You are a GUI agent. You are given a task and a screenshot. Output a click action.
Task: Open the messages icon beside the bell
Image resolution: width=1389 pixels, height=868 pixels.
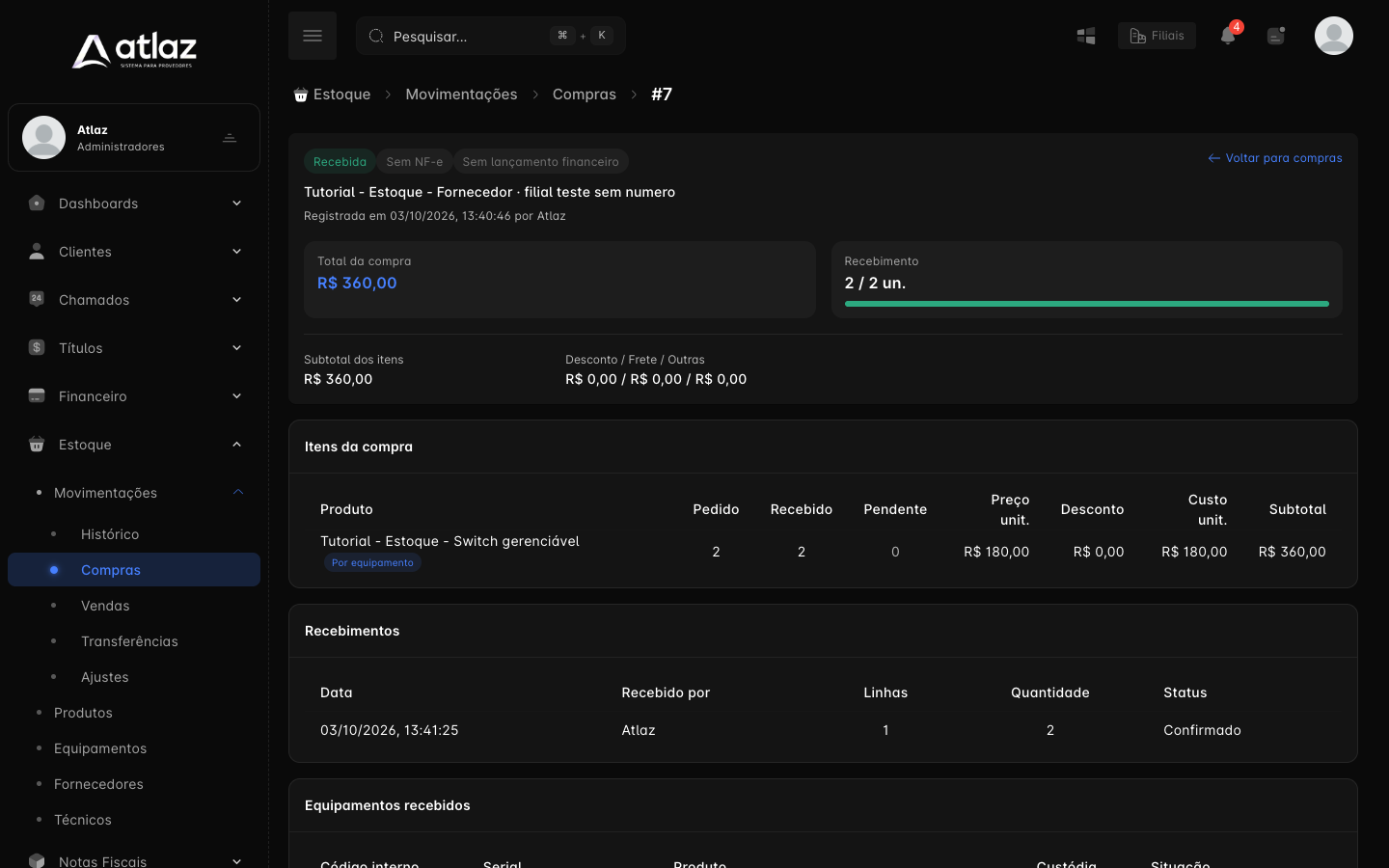click(1276, 36)
